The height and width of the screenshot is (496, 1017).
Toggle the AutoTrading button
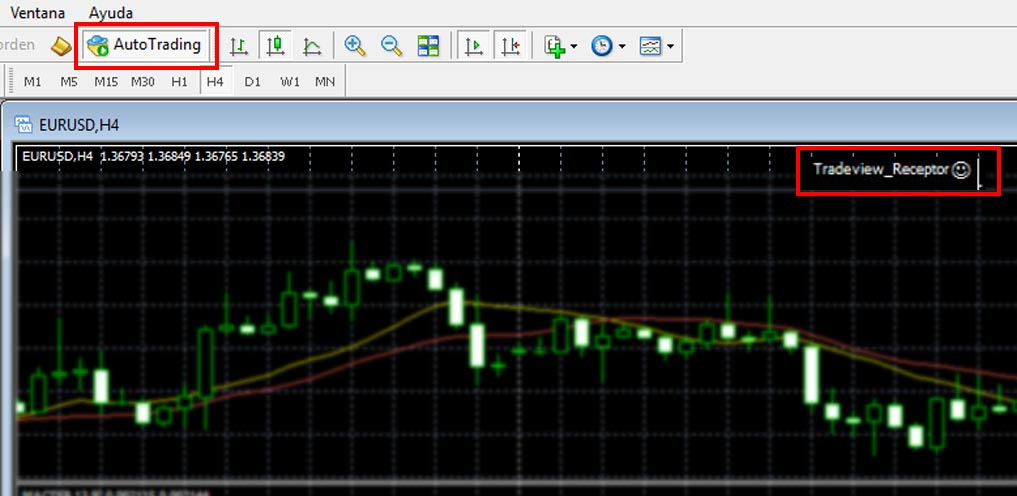(x=146, y=45)
